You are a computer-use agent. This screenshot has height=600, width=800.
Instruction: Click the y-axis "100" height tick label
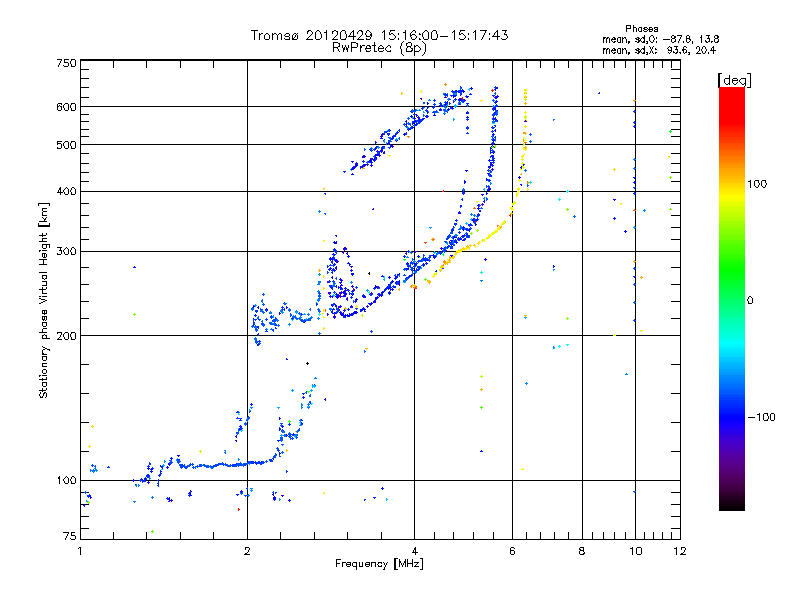(67, 481)
